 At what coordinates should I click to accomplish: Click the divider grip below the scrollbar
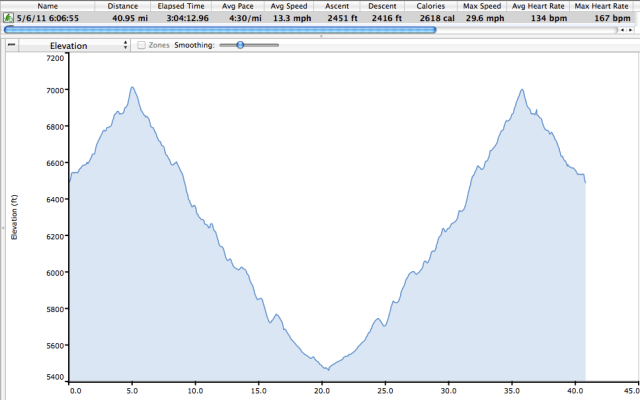point(320,36)
